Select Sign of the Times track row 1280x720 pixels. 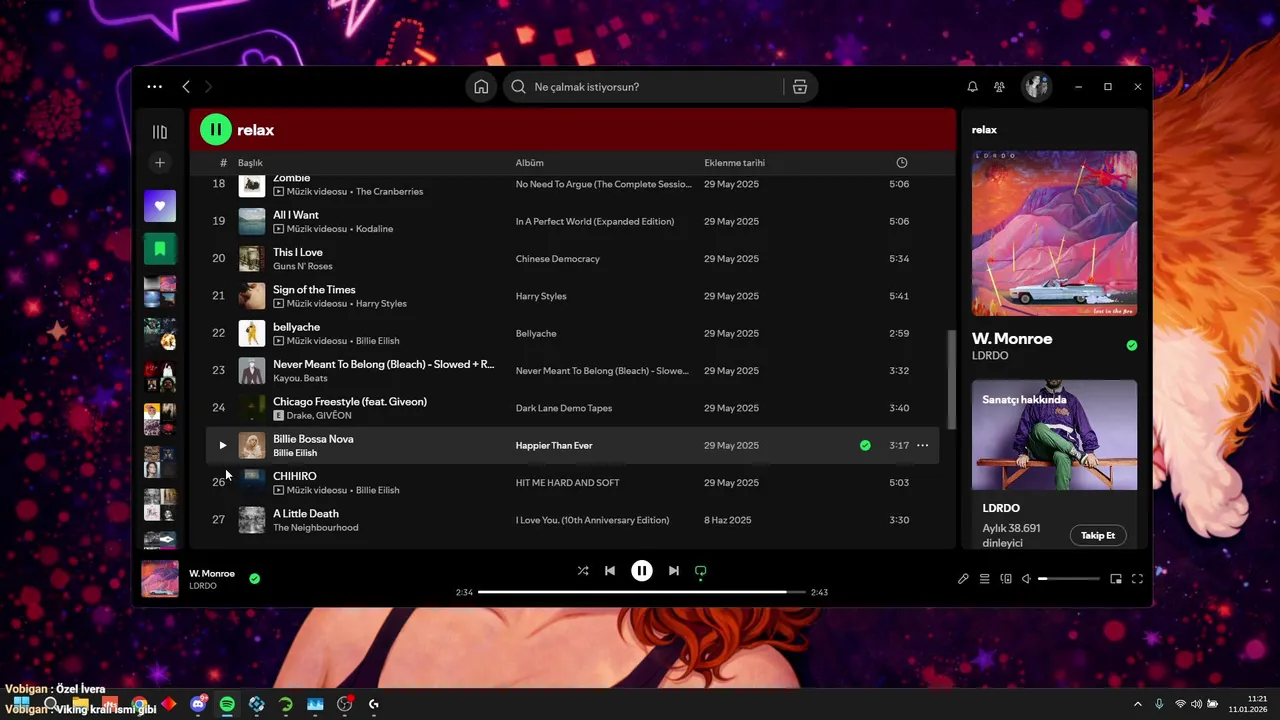pyautogui.click(x=572, y=296)
